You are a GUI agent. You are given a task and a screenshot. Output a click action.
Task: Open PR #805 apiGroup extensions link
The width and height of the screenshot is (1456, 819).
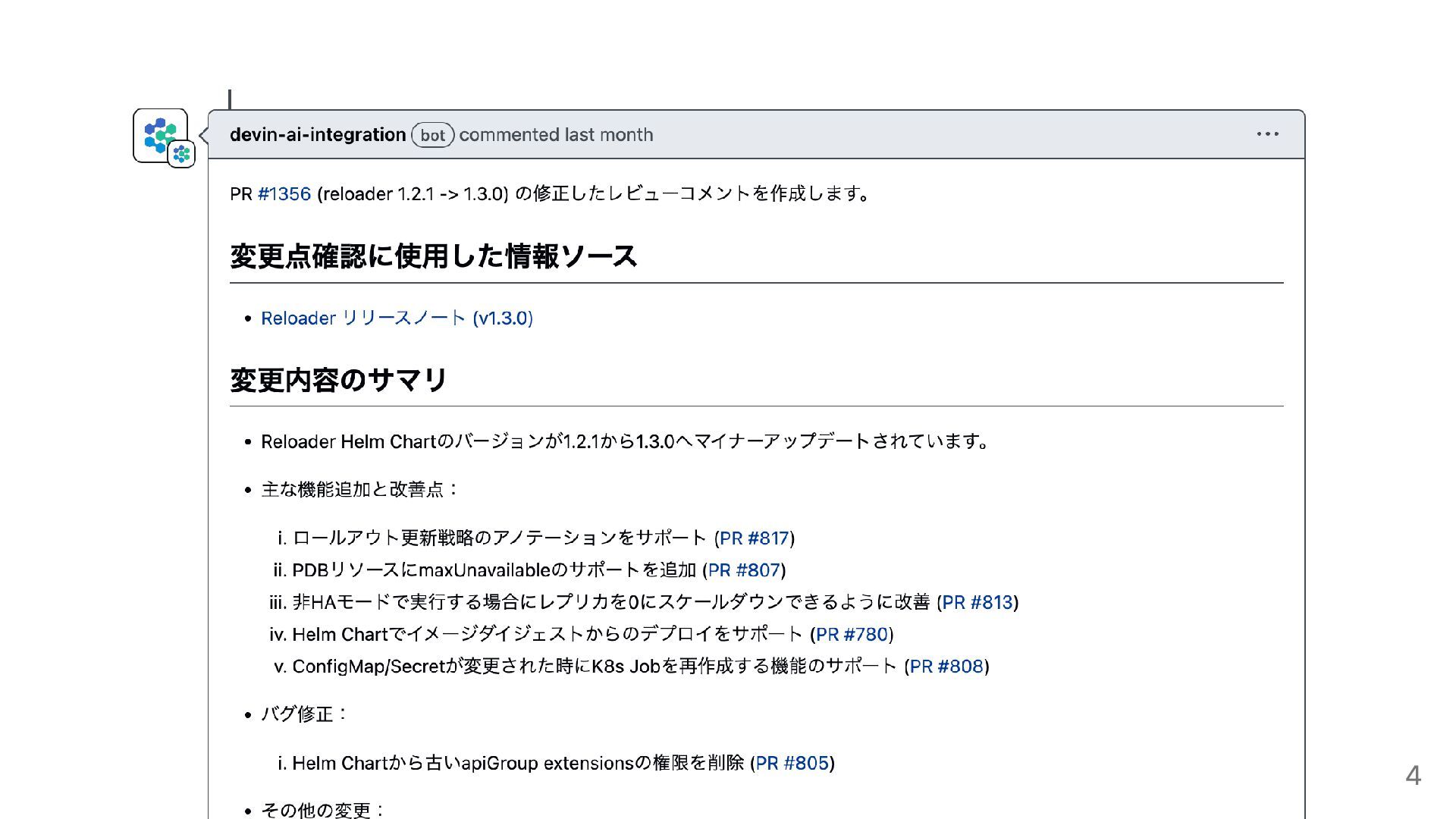pyautogui.click(x=791, y=764)
